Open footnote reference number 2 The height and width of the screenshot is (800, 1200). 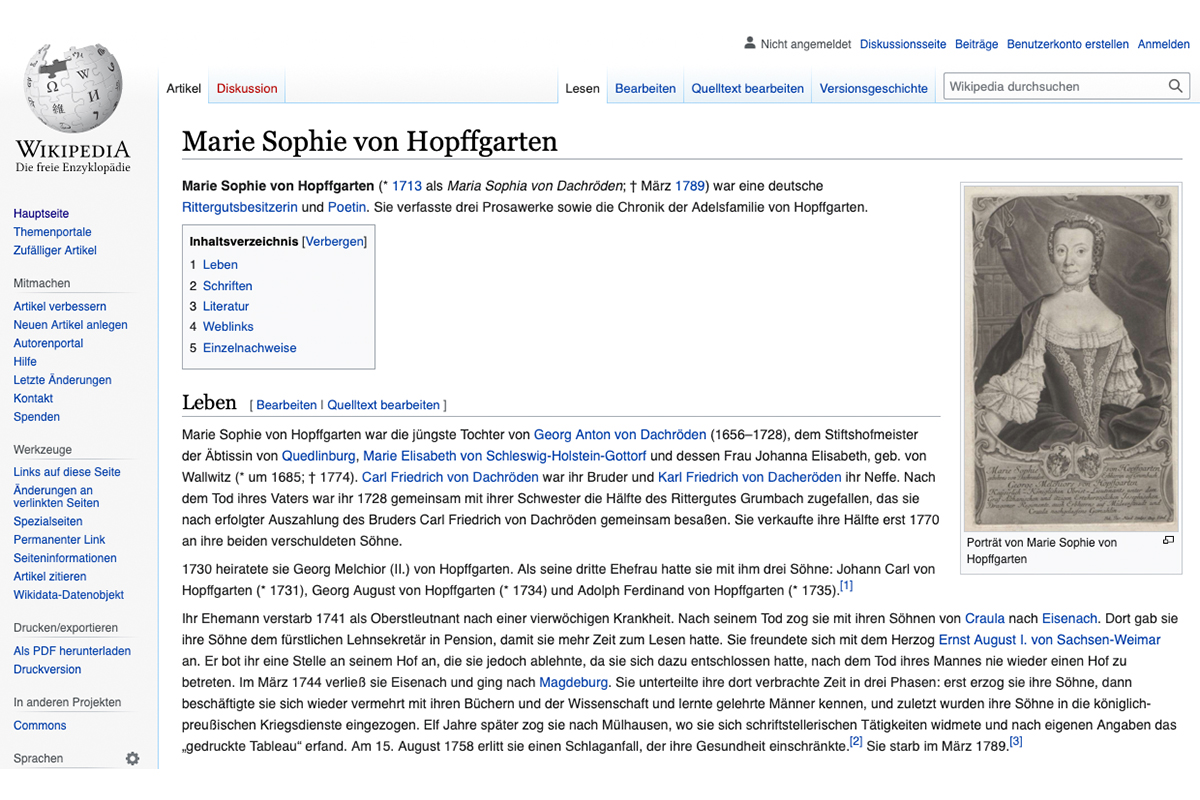(855, 742)
